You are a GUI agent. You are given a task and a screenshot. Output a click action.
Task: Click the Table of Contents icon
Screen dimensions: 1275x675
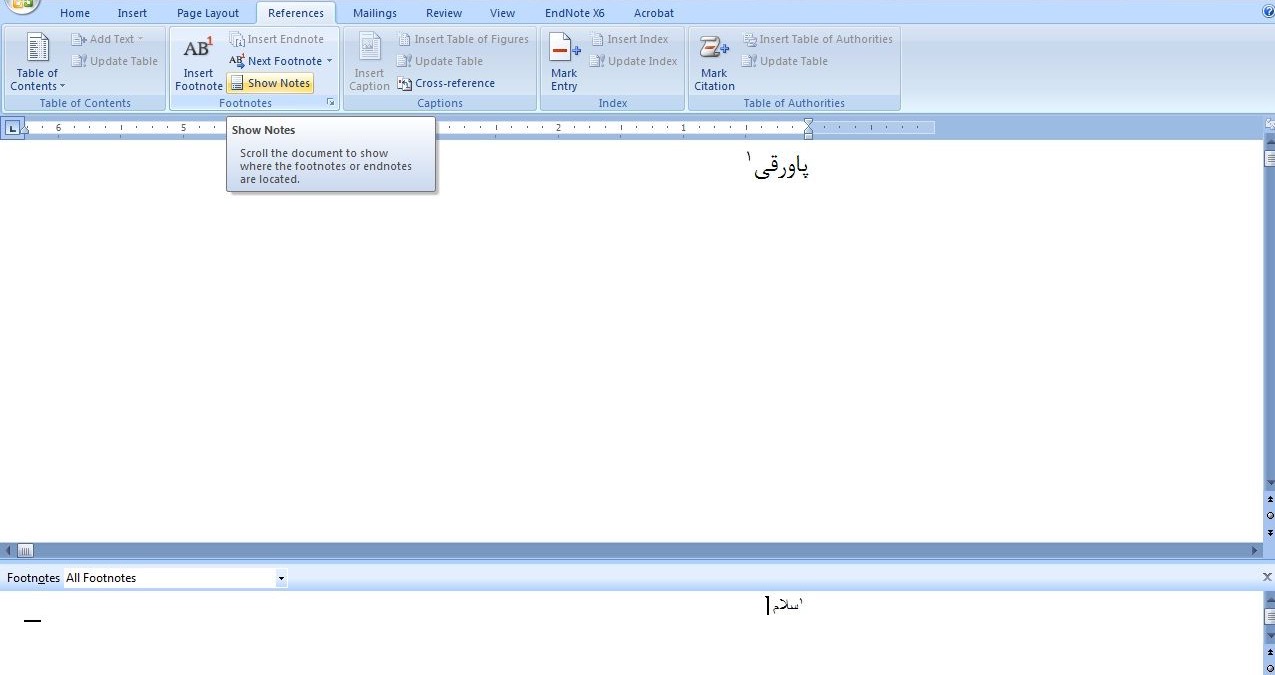point(37,49)
